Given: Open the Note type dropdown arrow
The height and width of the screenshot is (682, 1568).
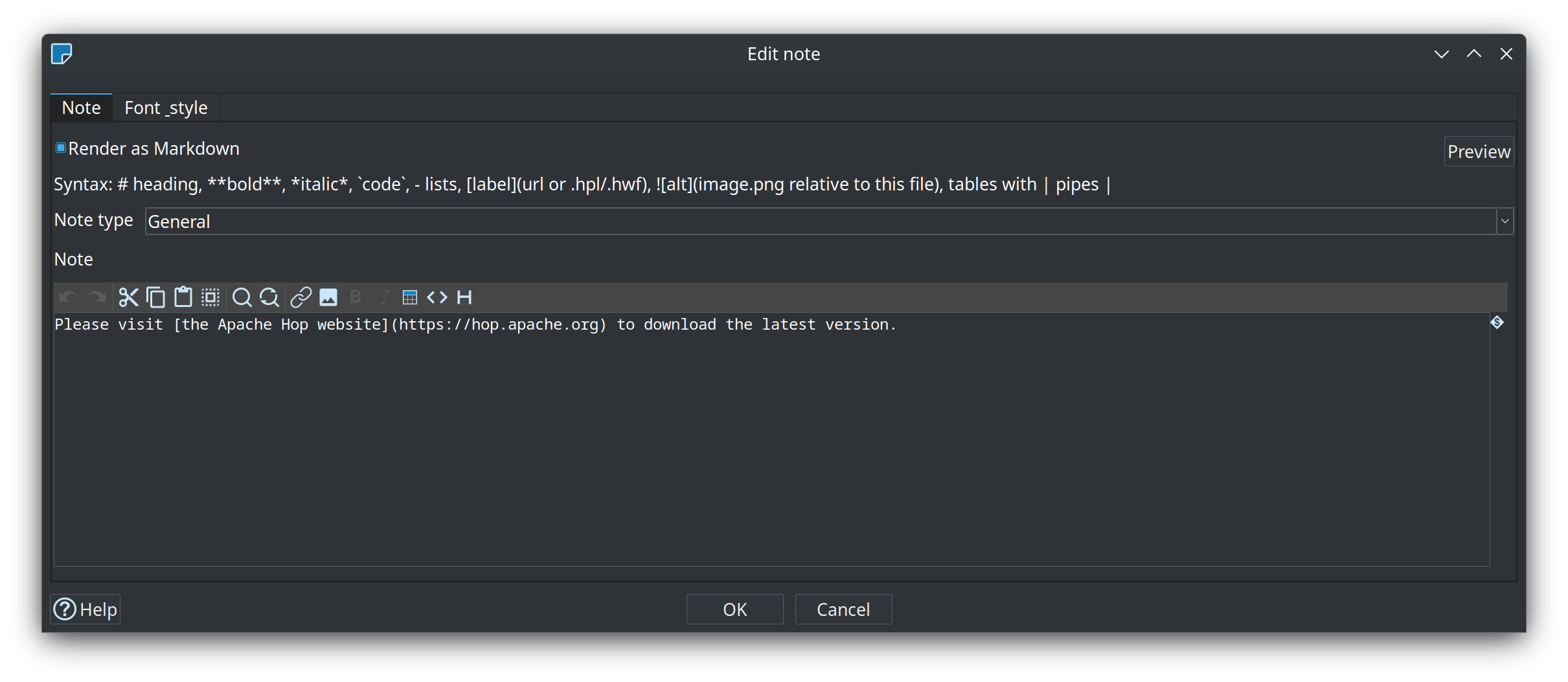Looking at the screenshot, I should point(1505,222).
